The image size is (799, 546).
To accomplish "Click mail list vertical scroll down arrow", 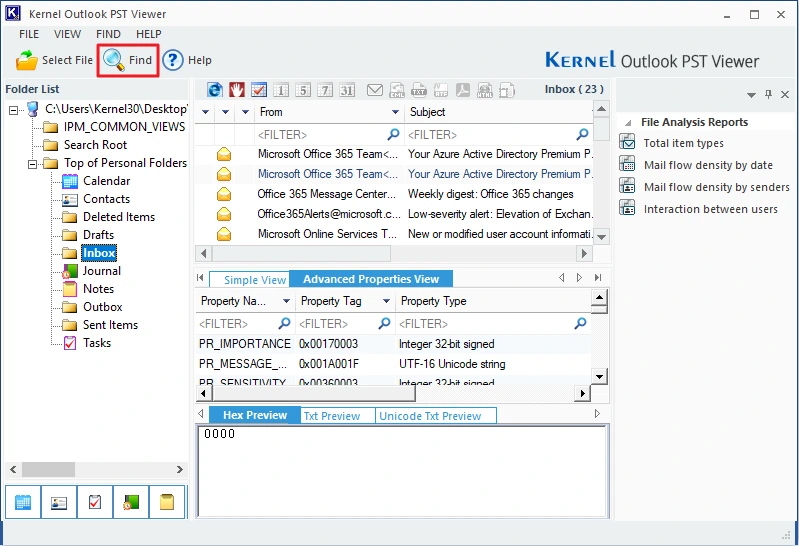I will point(602,237).
